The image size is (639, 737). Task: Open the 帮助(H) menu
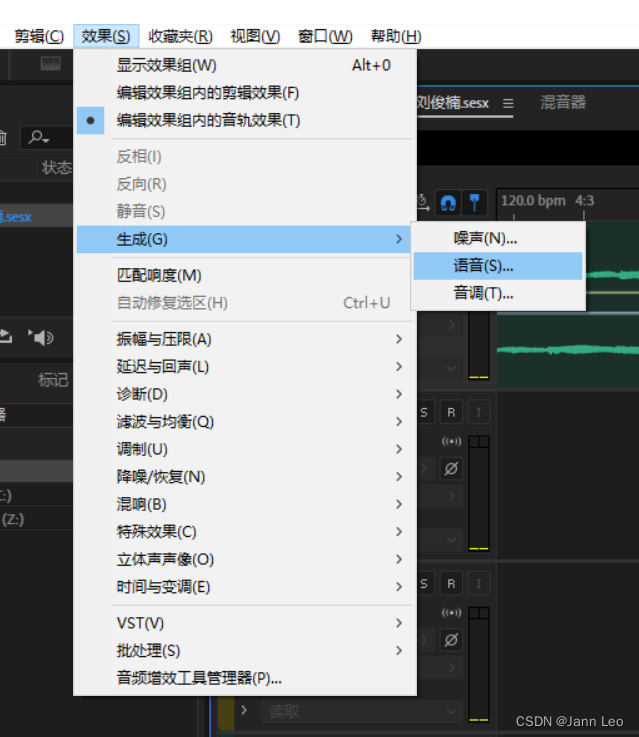click(x=396, y=36)
